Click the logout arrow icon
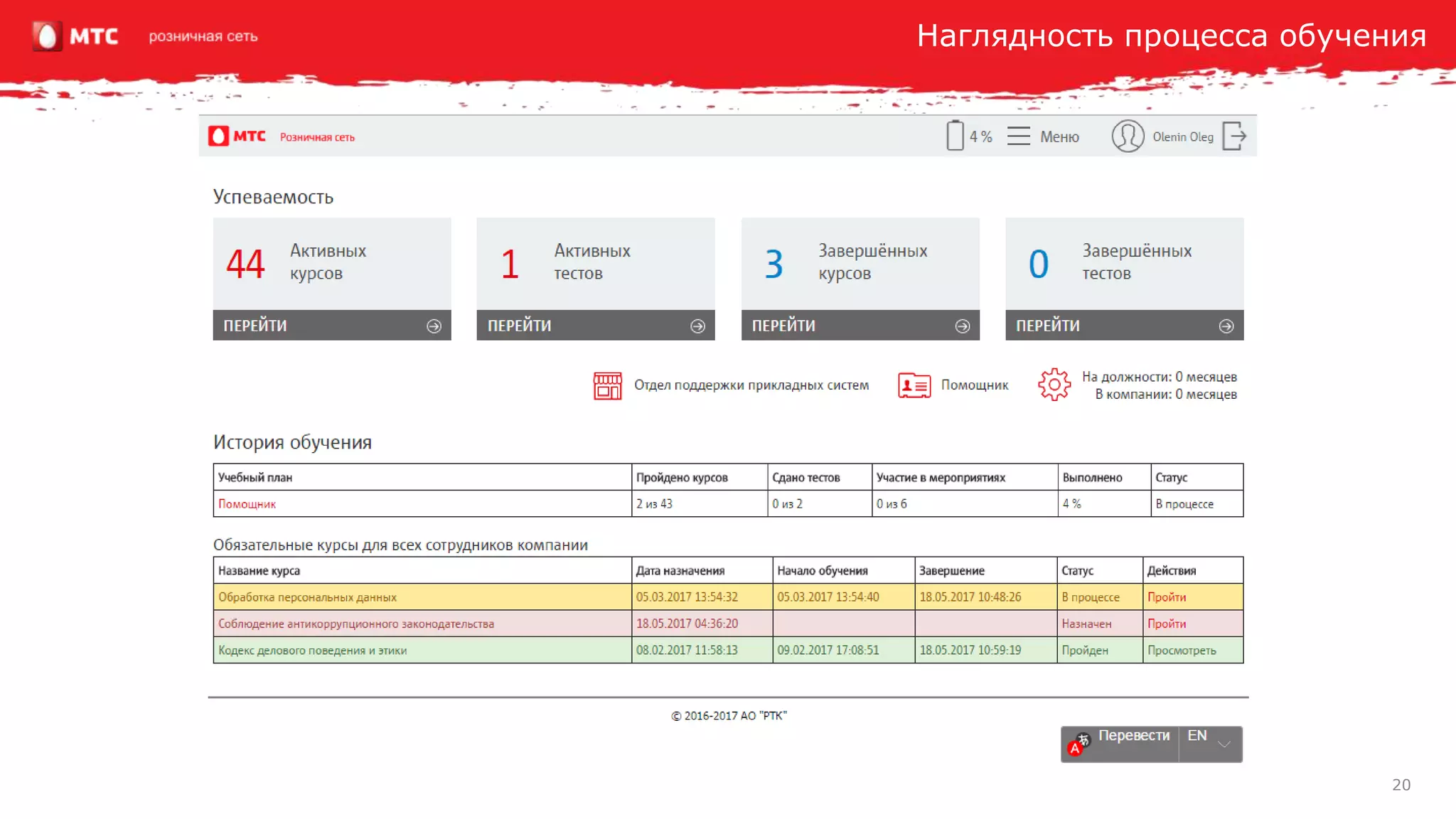 tap(1234, 136)
